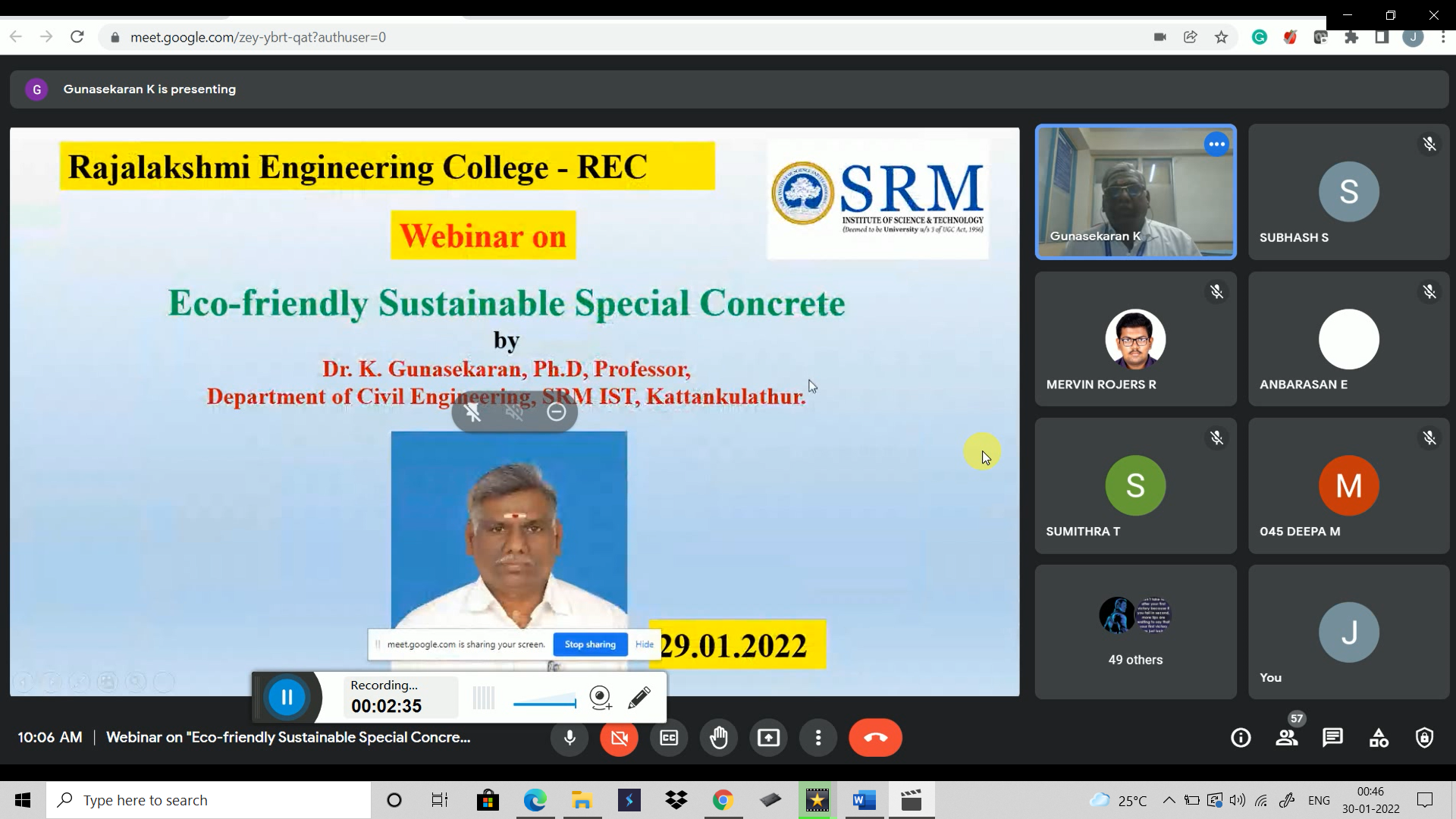
Task: Select MERVIN ROJERS R participant tile
Action: [1135, 339]
